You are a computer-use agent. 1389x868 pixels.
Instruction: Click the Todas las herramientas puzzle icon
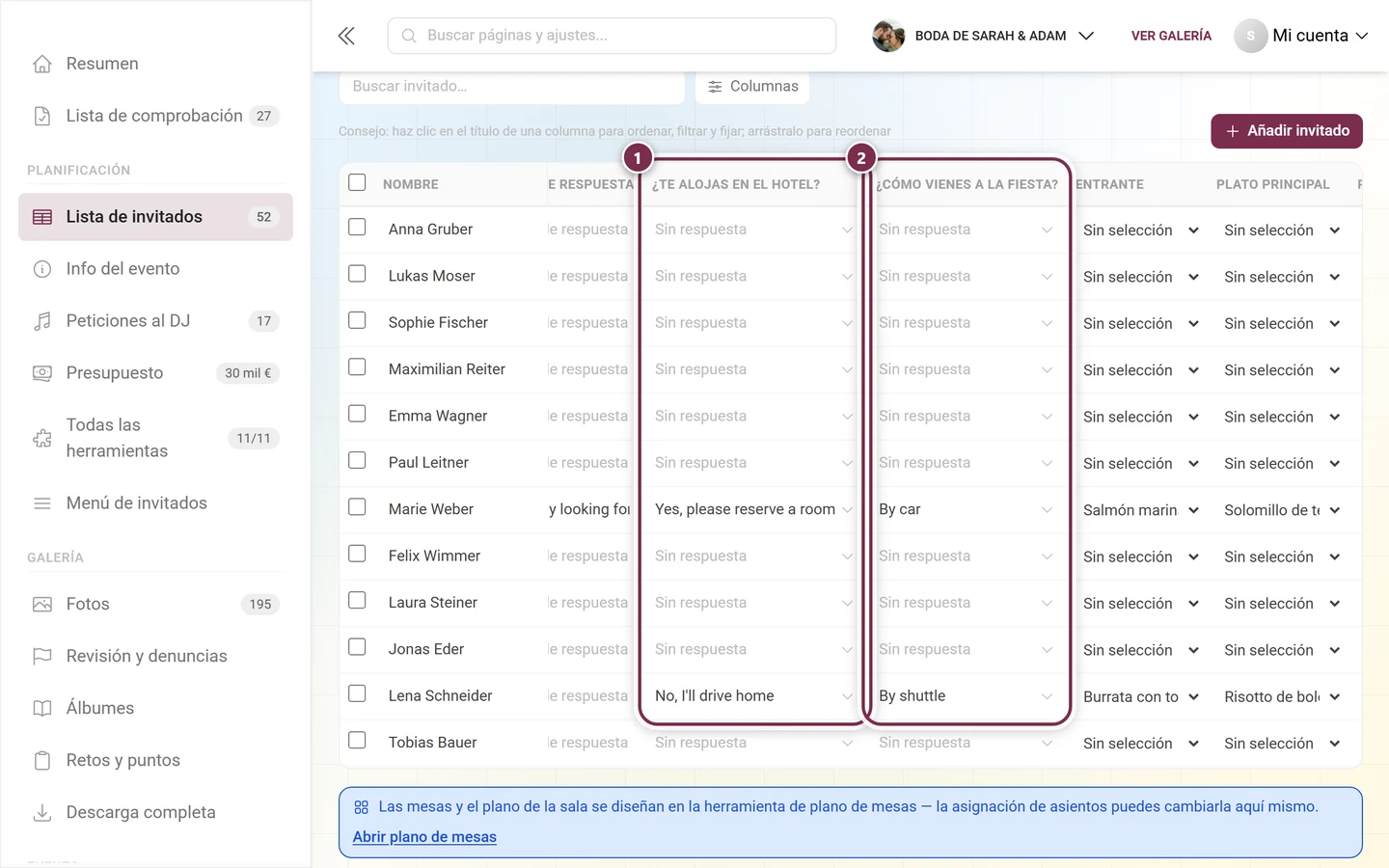click(42, 438)
